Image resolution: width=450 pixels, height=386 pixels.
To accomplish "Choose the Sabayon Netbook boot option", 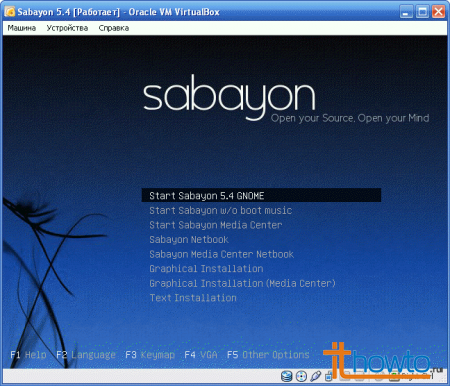I will (189, 239).
